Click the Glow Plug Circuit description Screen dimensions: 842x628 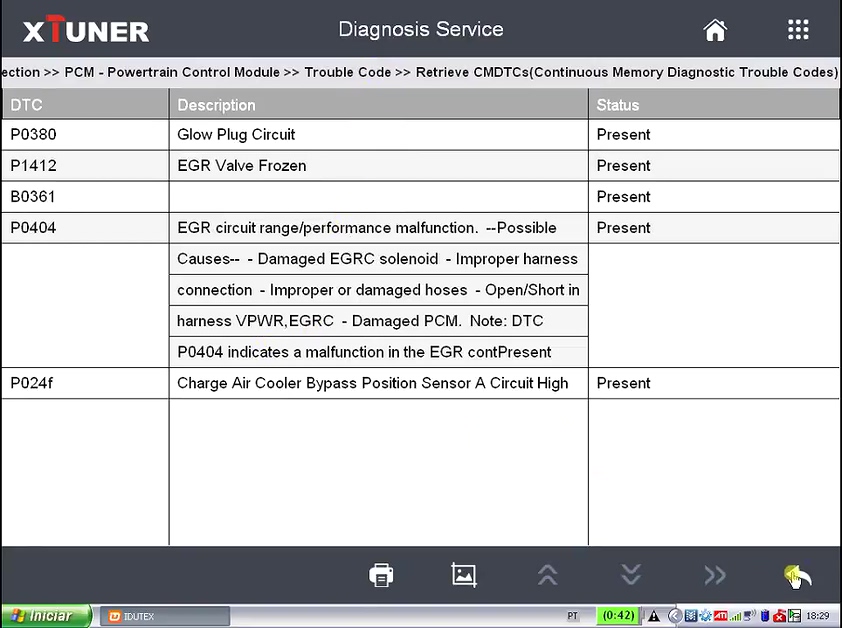pyautogui.click(x=236, y=134)
